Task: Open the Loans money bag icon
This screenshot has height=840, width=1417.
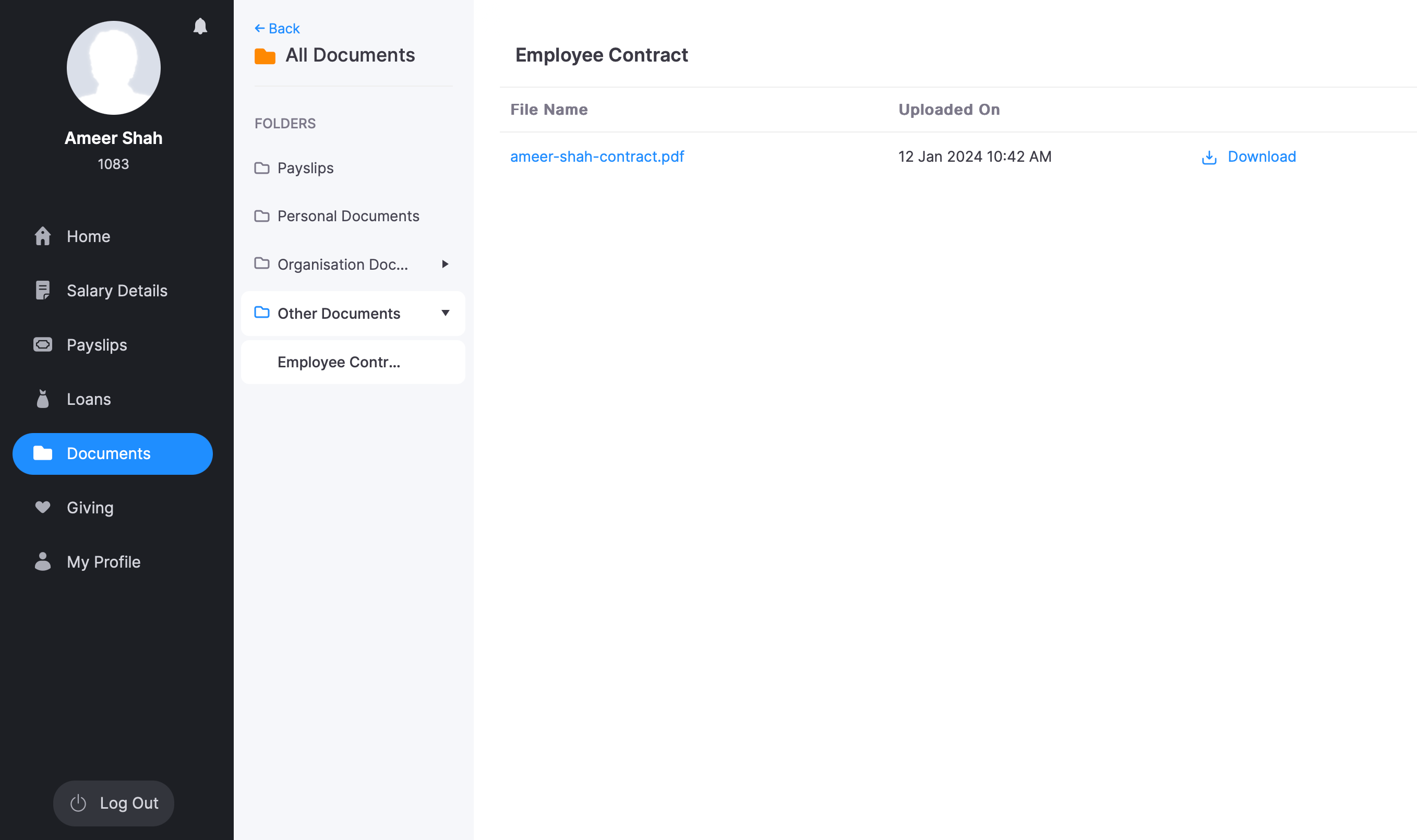Action: [x=43, y=399]
